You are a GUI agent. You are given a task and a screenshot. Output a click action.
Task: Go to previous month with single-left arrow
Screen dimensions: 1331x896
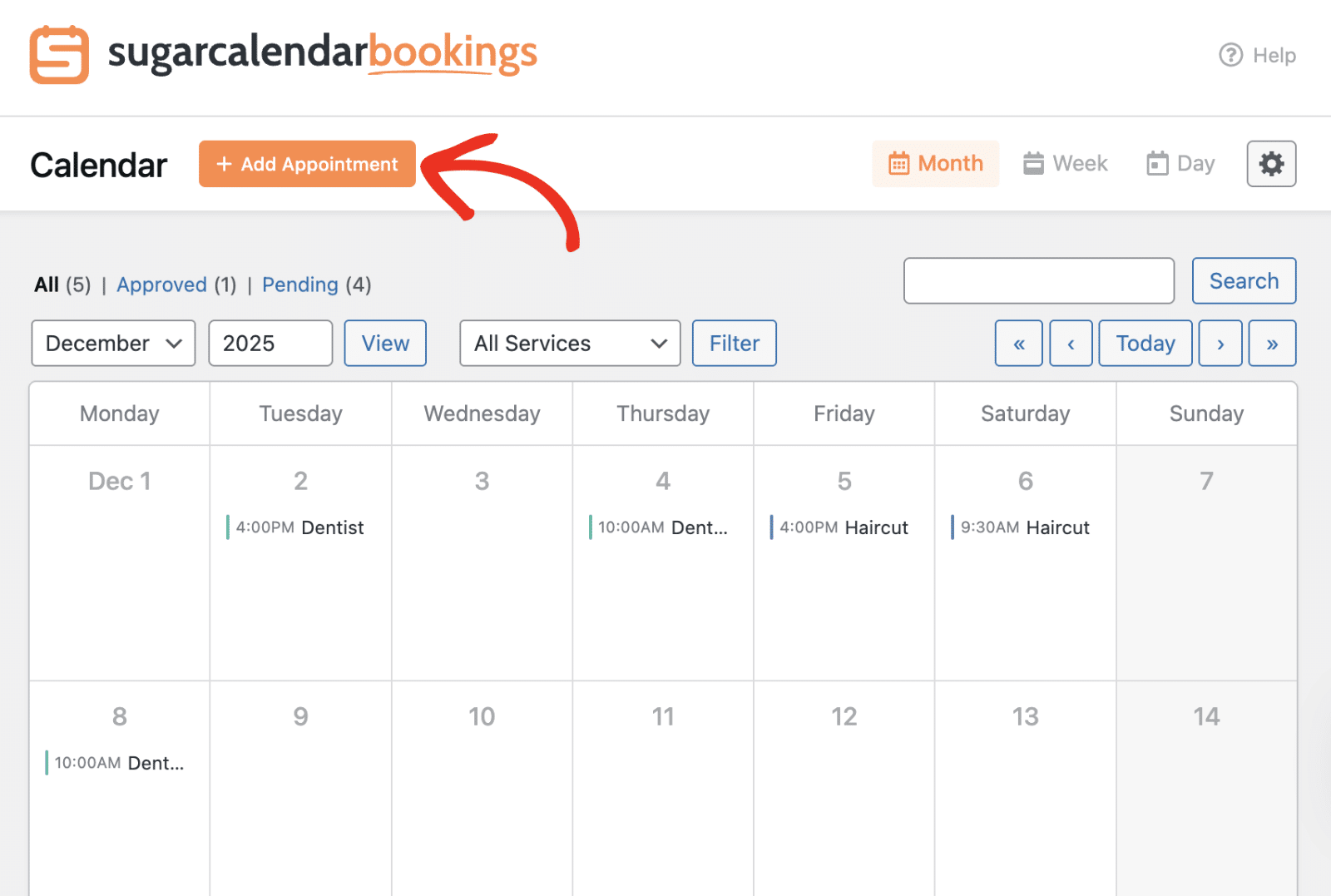click(1071, 343)
